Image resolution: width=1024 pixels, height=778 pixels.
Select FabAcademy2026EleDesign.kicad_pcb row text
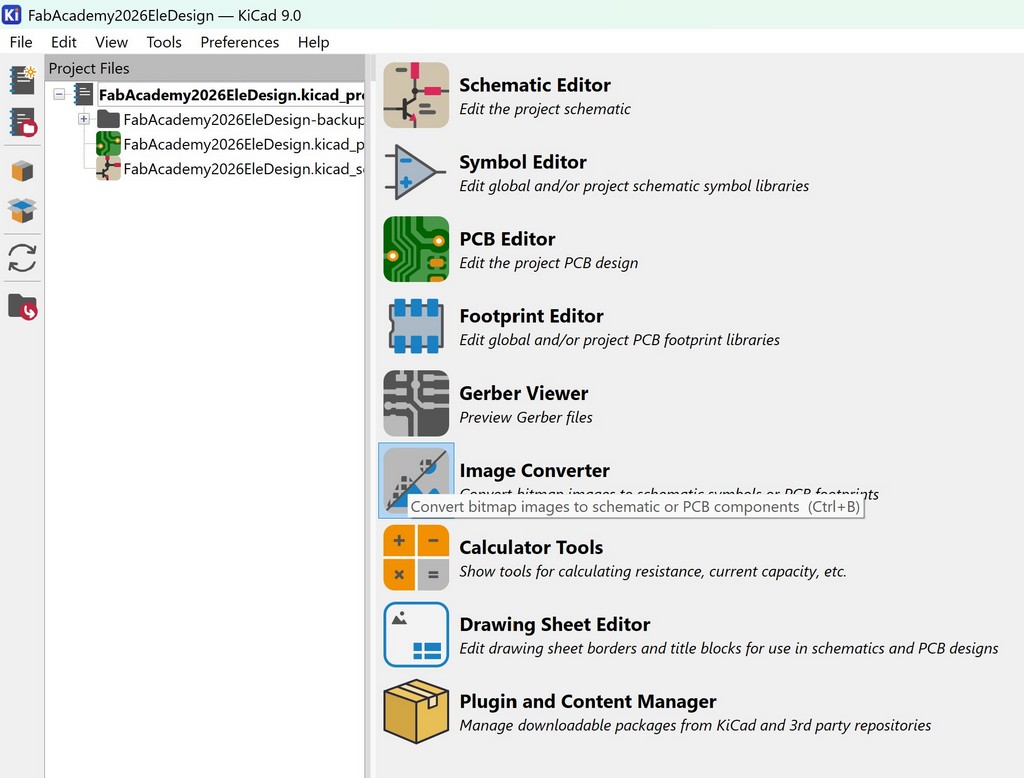tap(244, 144)
